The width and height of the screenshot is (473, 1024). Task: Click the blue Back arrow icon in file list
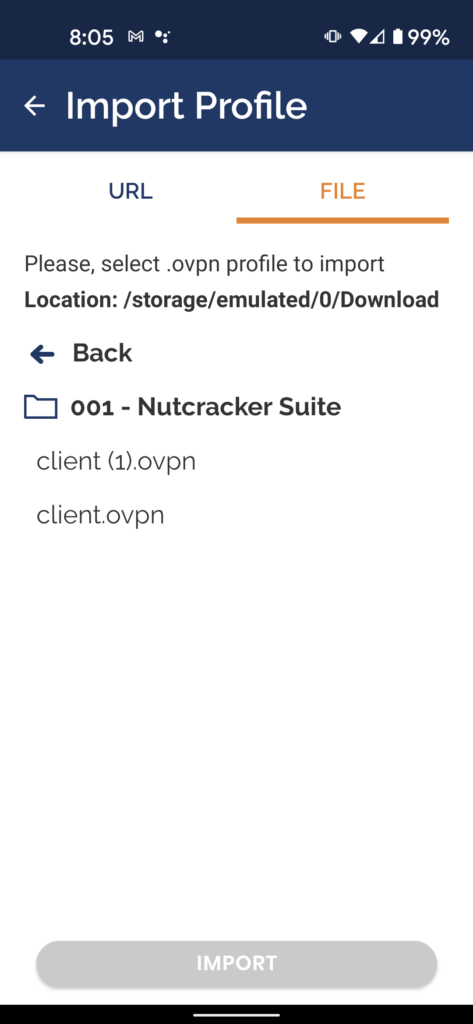pyautogui.click(x=42, y=354)
